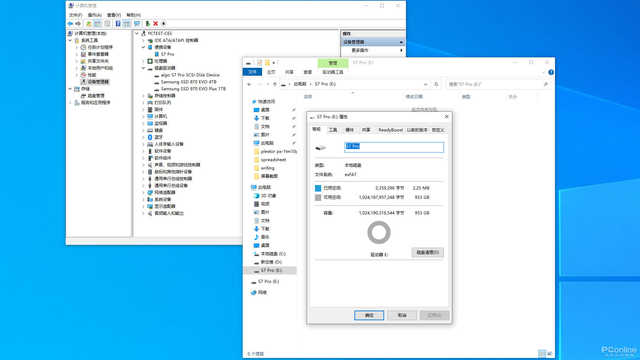The height and width of the screenshot is (360, 640).
Task: Switch to 工具 tab in S7 Pro properties
Action: coord(333,130)
